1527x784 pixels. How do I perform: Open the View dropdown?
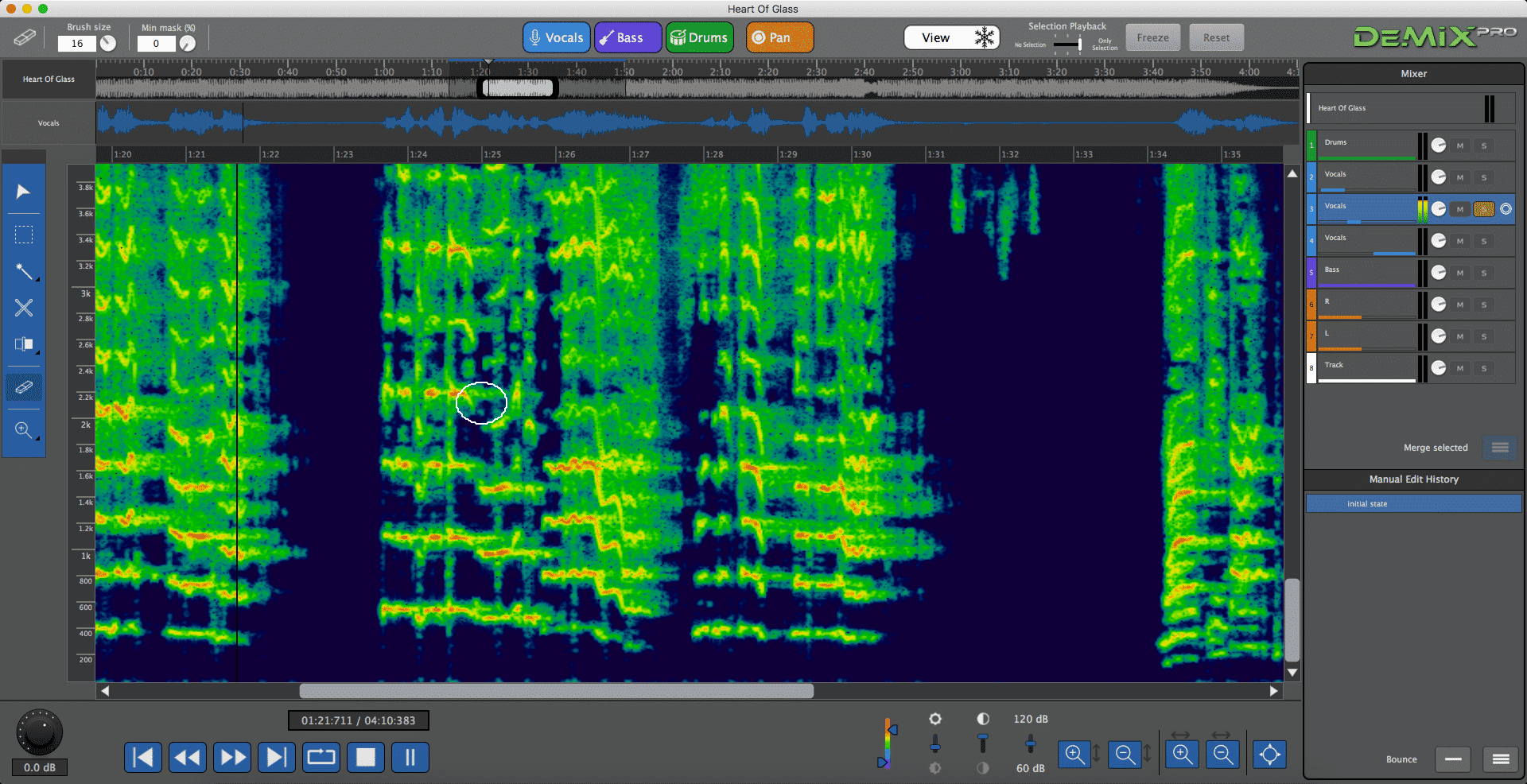(x=951, y=37)
